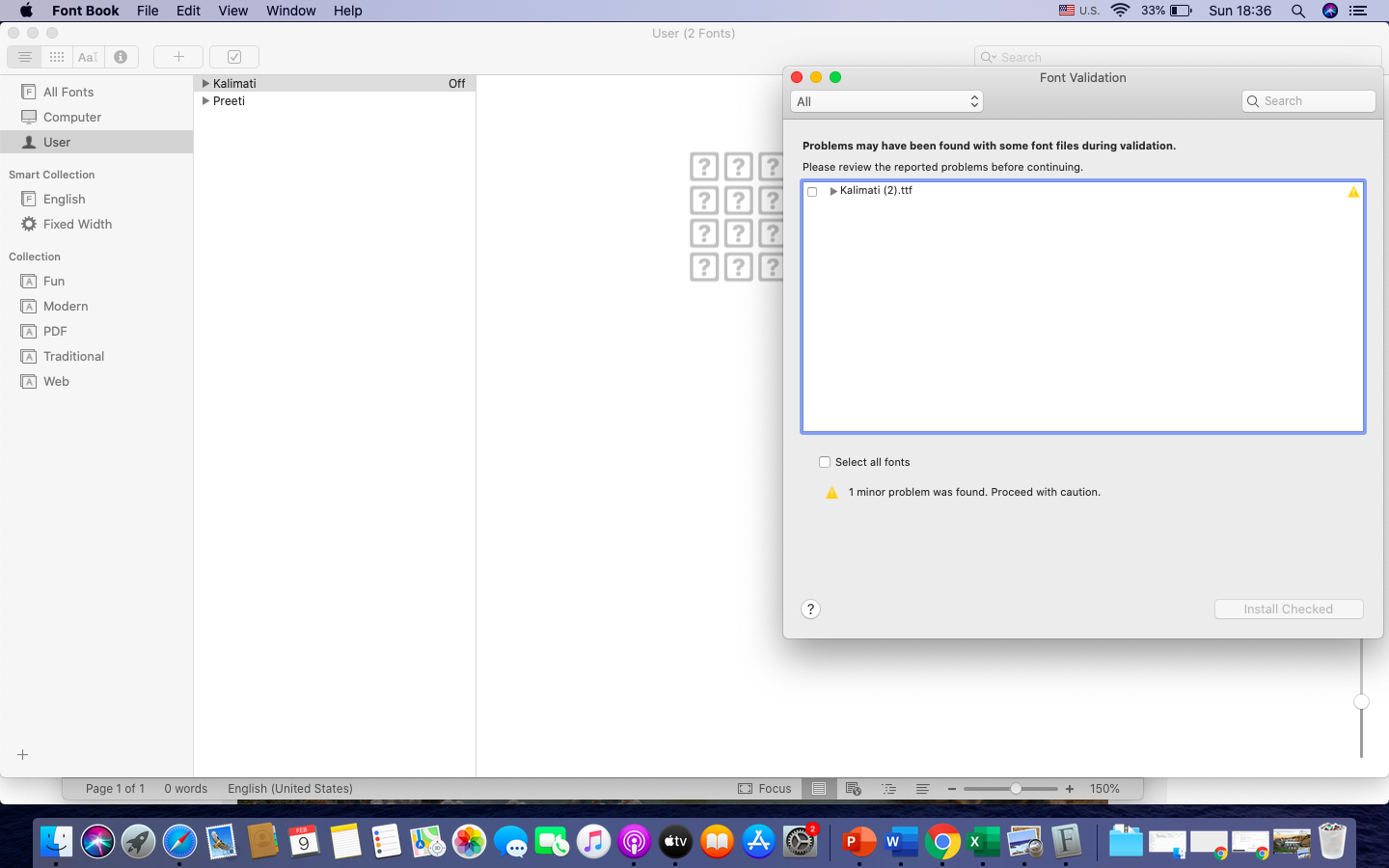This screenshot has width=1389, height=868.
Task: Open Font Book from the Dock
Action: pyautogui.click(x=1066, y=842)
